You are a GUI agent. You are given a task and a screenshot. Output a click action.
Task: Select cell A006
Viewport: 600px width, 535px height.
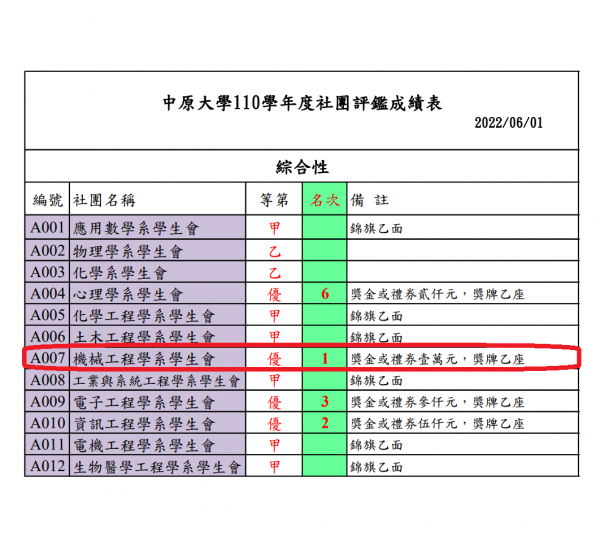tap(47, 337)
